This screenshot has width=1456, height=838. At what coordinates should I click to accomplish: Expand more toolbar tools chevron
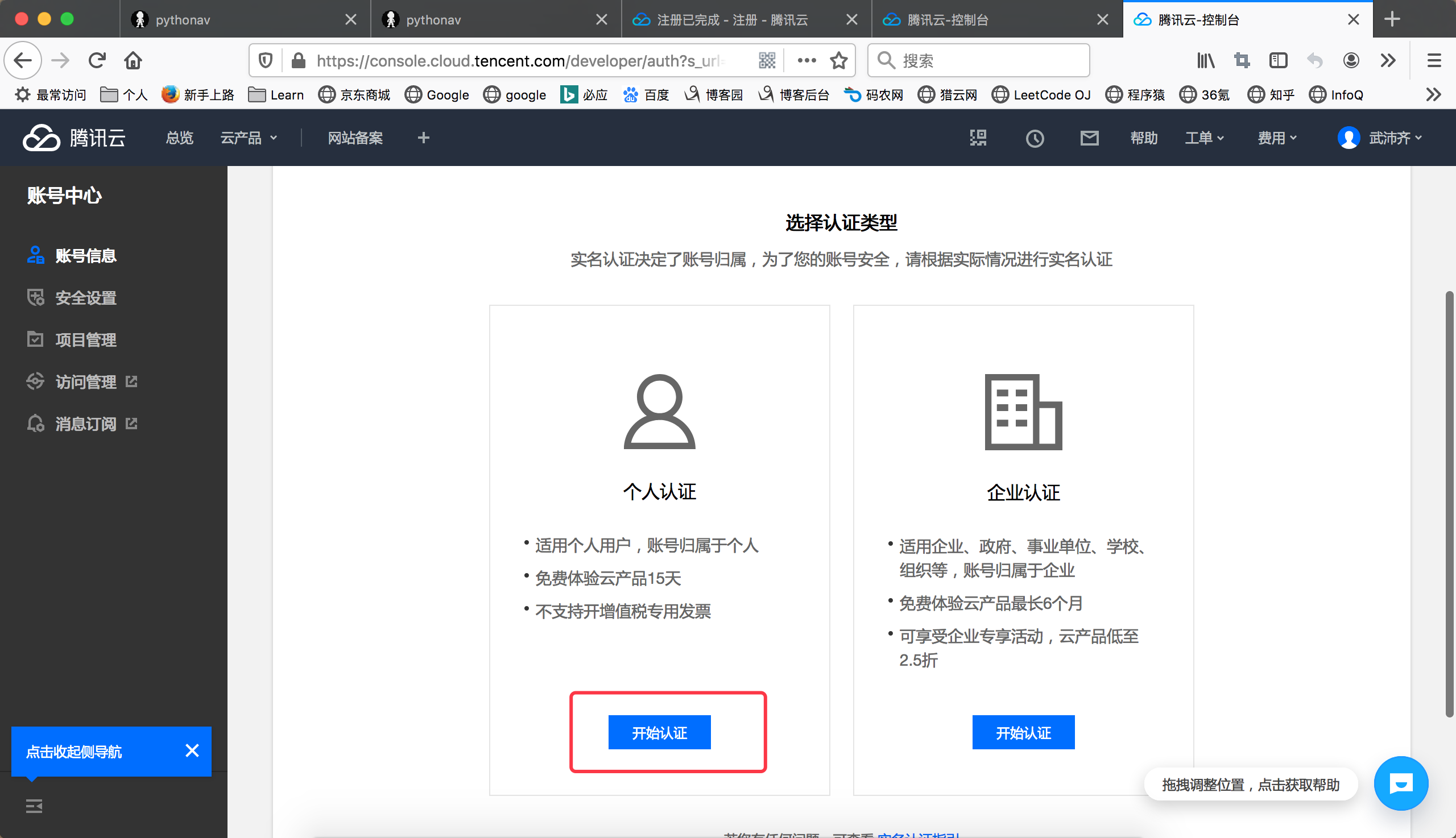coord(1388,60)
